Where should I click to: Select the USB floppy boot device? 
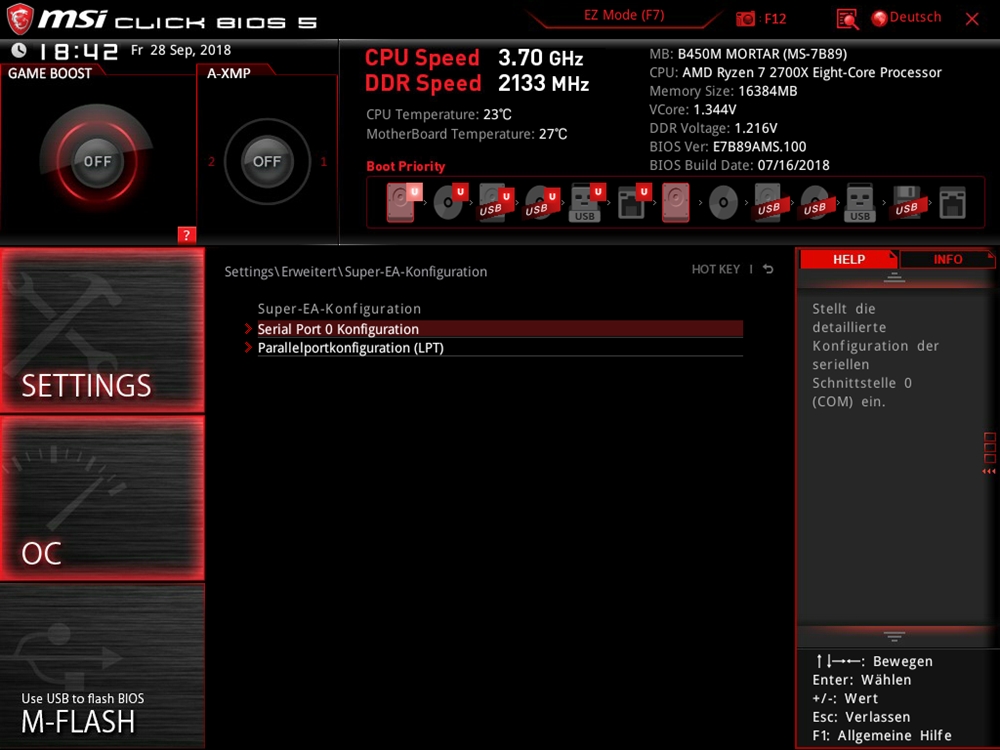tap(906, 203)
